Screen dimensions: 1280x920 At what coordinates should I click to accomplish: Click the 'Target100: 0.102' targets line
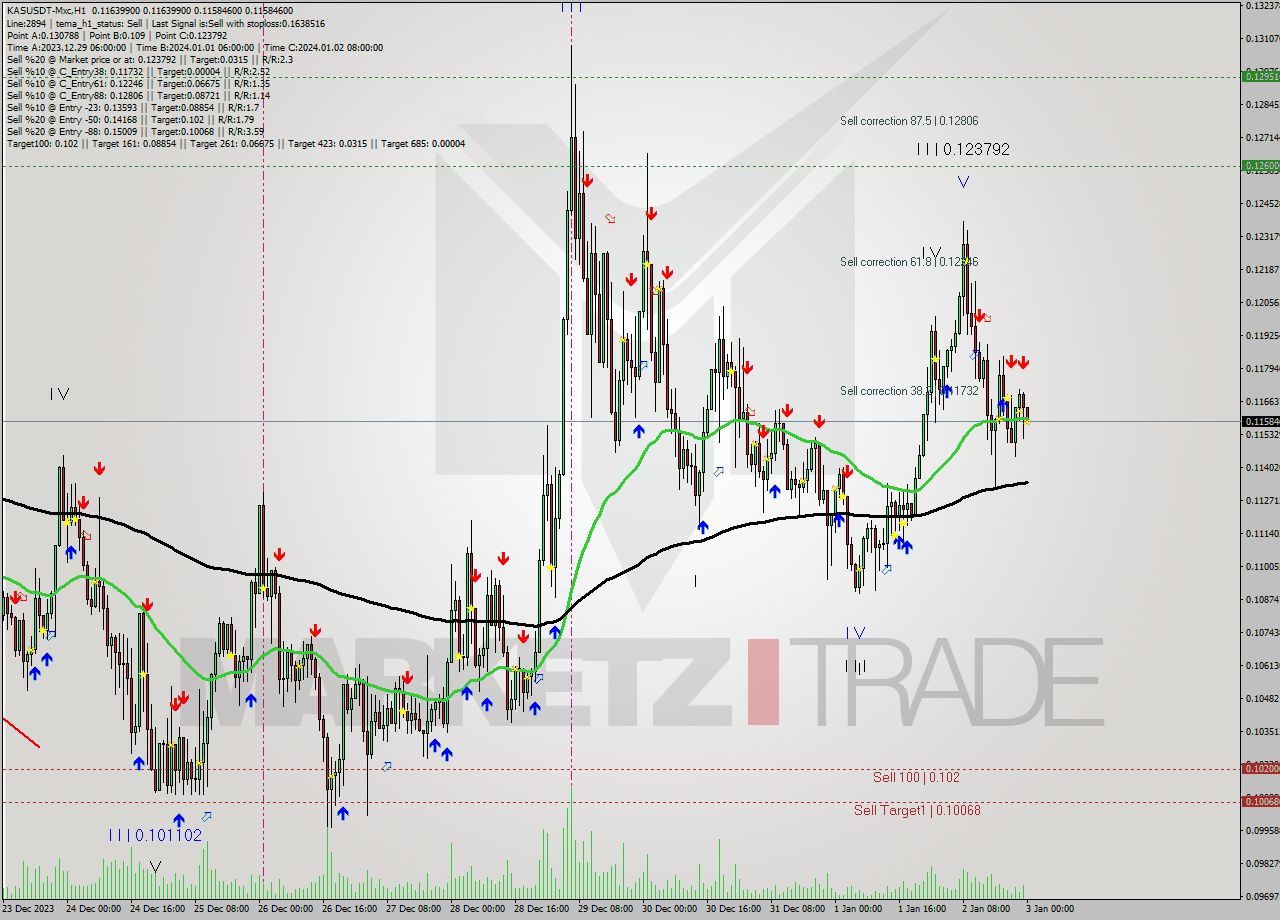235,143
